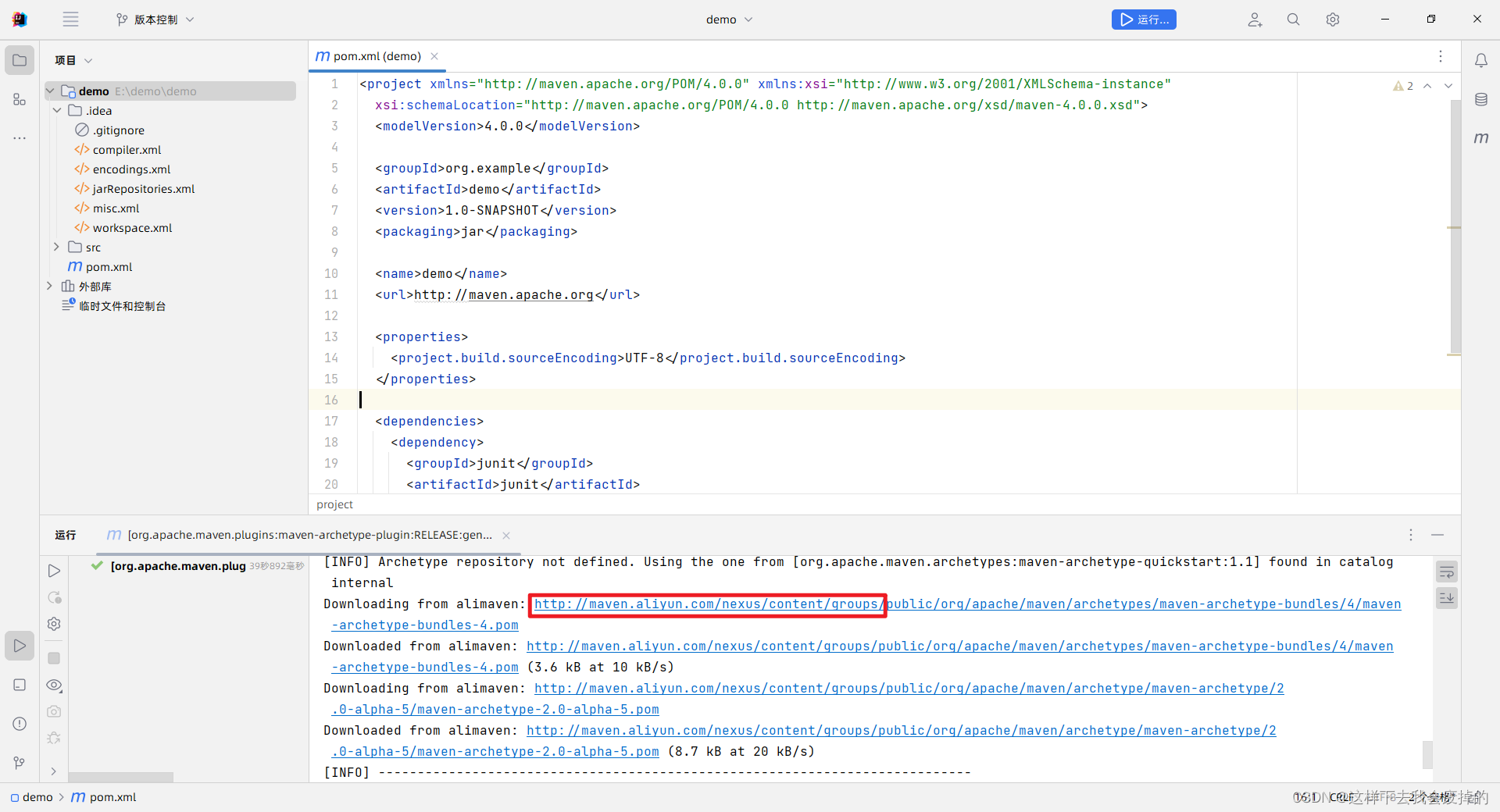This screenshot has height=812, width=1500.
Task: Open Code With Me user icon
Action: [1255, 20]
